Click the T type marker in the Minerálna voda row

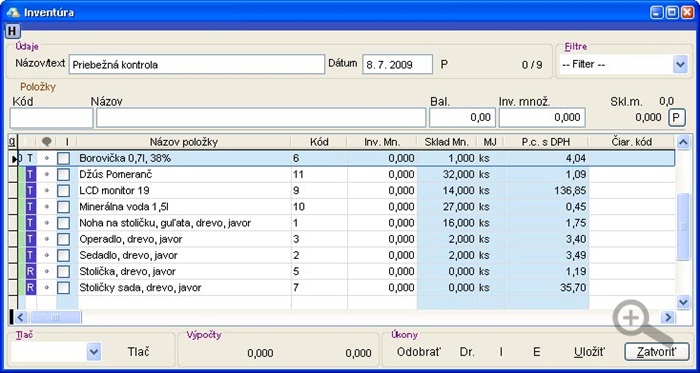(30, 207)
